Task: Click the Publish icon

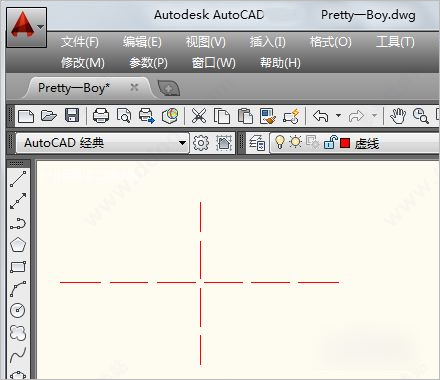Action: [147, 116]
